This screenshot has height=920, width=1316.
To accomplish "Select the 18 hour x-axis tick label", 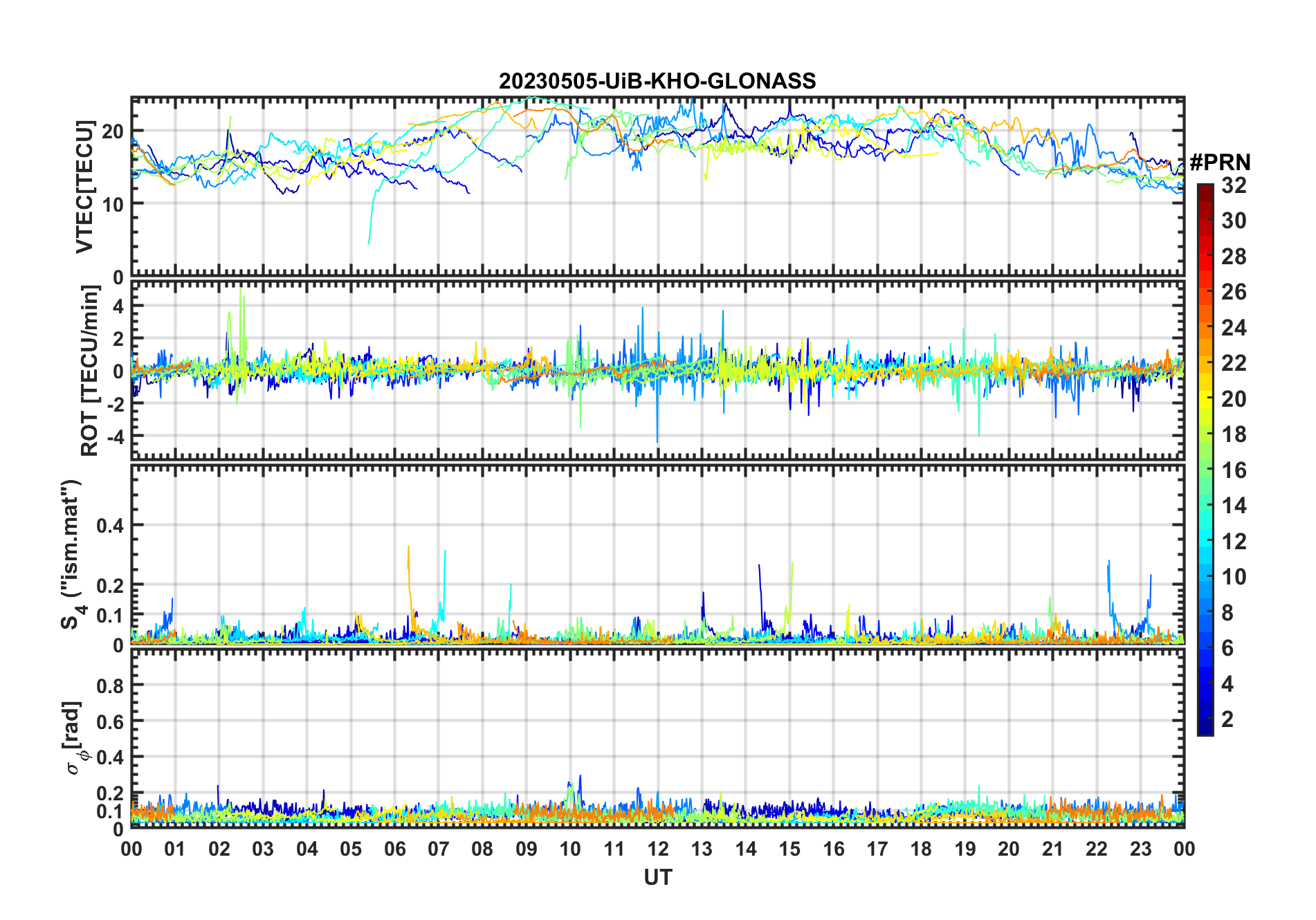I will click(921, 849).
